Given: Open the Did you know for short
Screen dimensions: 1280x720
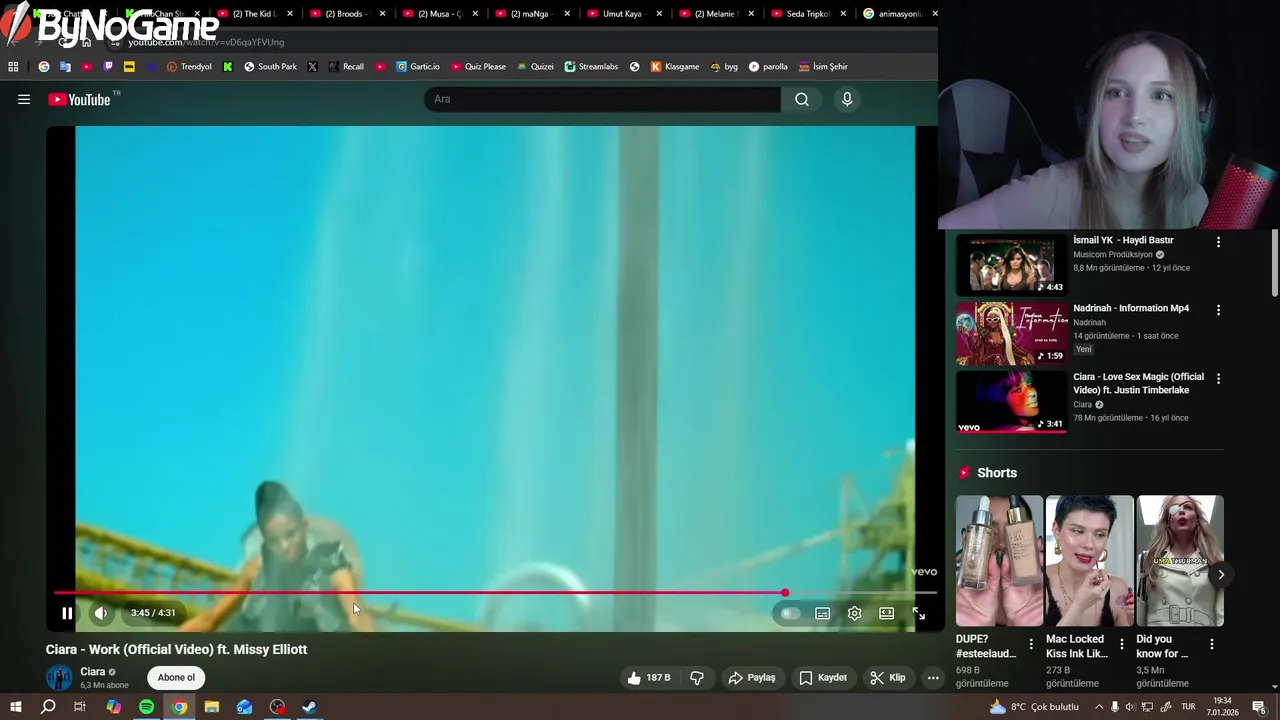Looking at the screenshot, I should 1180,561.
